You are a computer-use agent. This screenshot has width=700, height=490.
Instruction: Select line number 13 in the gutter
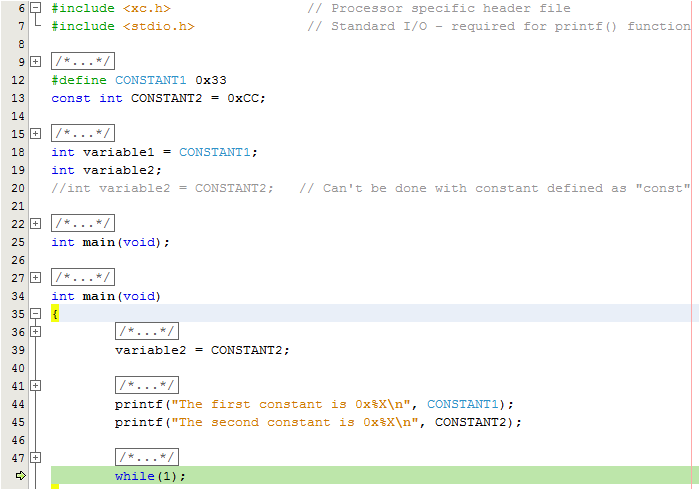pos(18,98)
